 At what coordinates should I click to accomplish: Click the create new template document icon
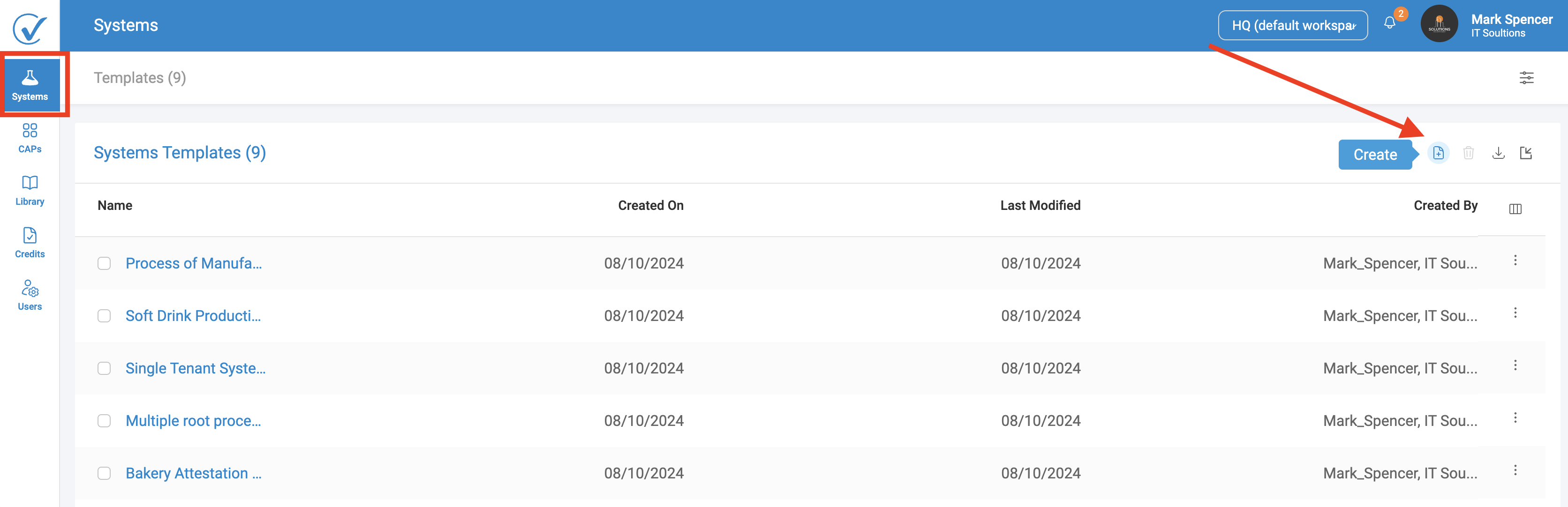coord(1438,153)
